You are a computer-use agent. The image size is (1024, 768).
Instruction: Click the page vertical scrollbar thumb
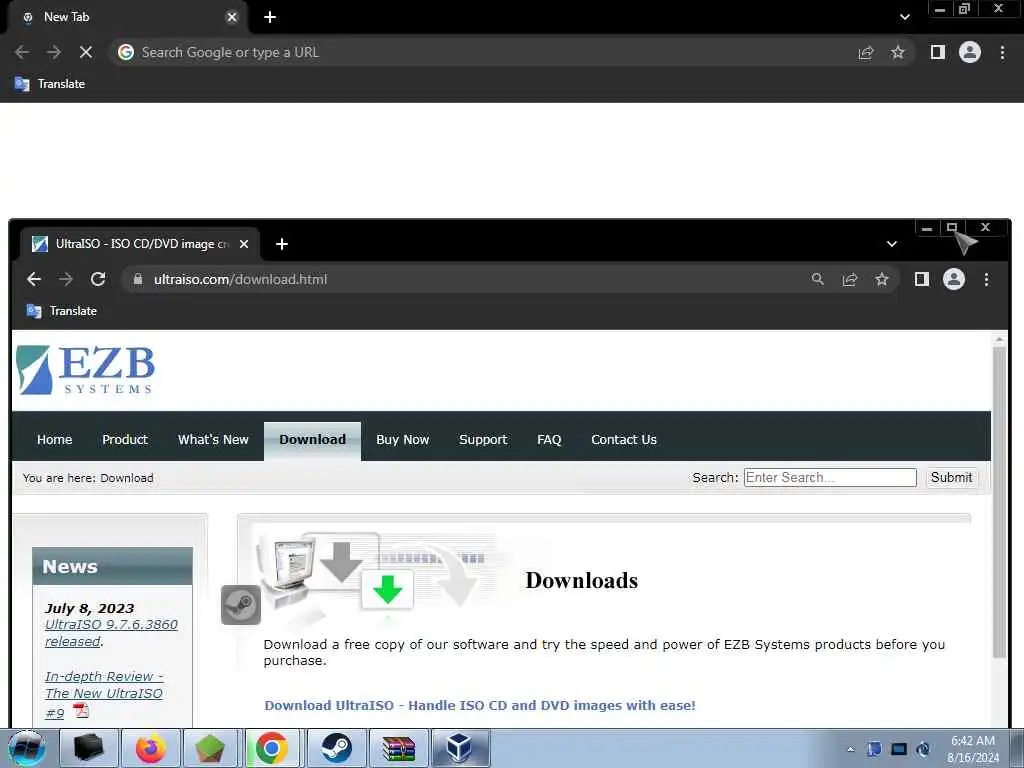[x=999, y=503]
